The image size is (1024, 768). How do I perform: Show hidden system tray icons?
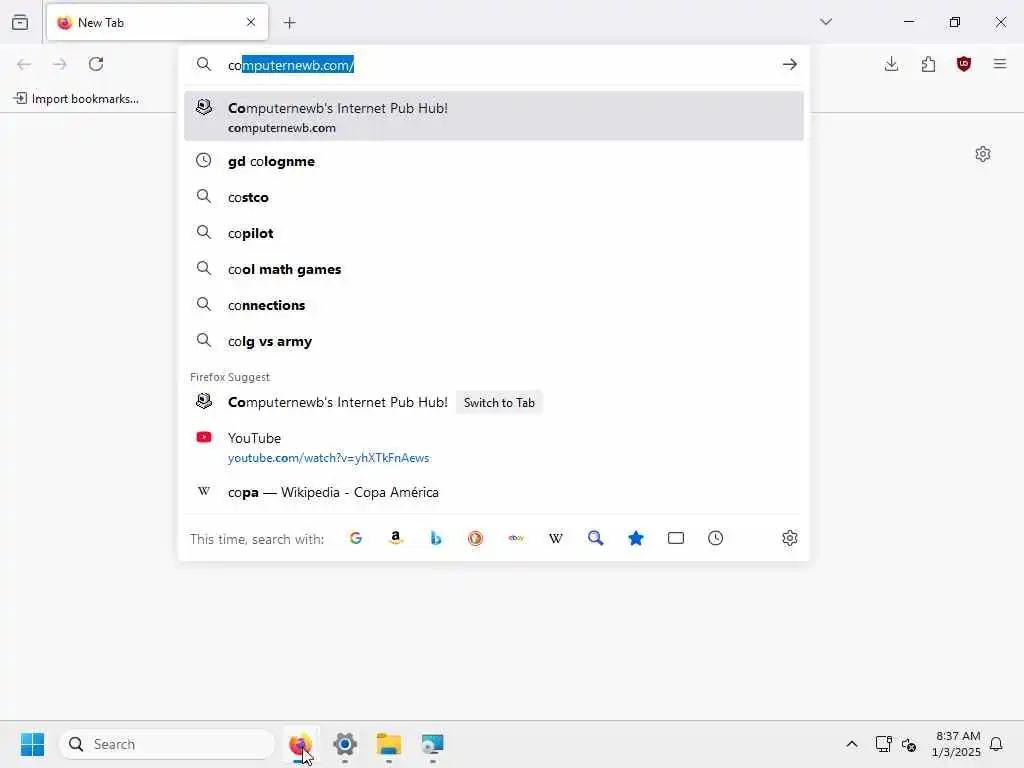click(x=852, y=744)
